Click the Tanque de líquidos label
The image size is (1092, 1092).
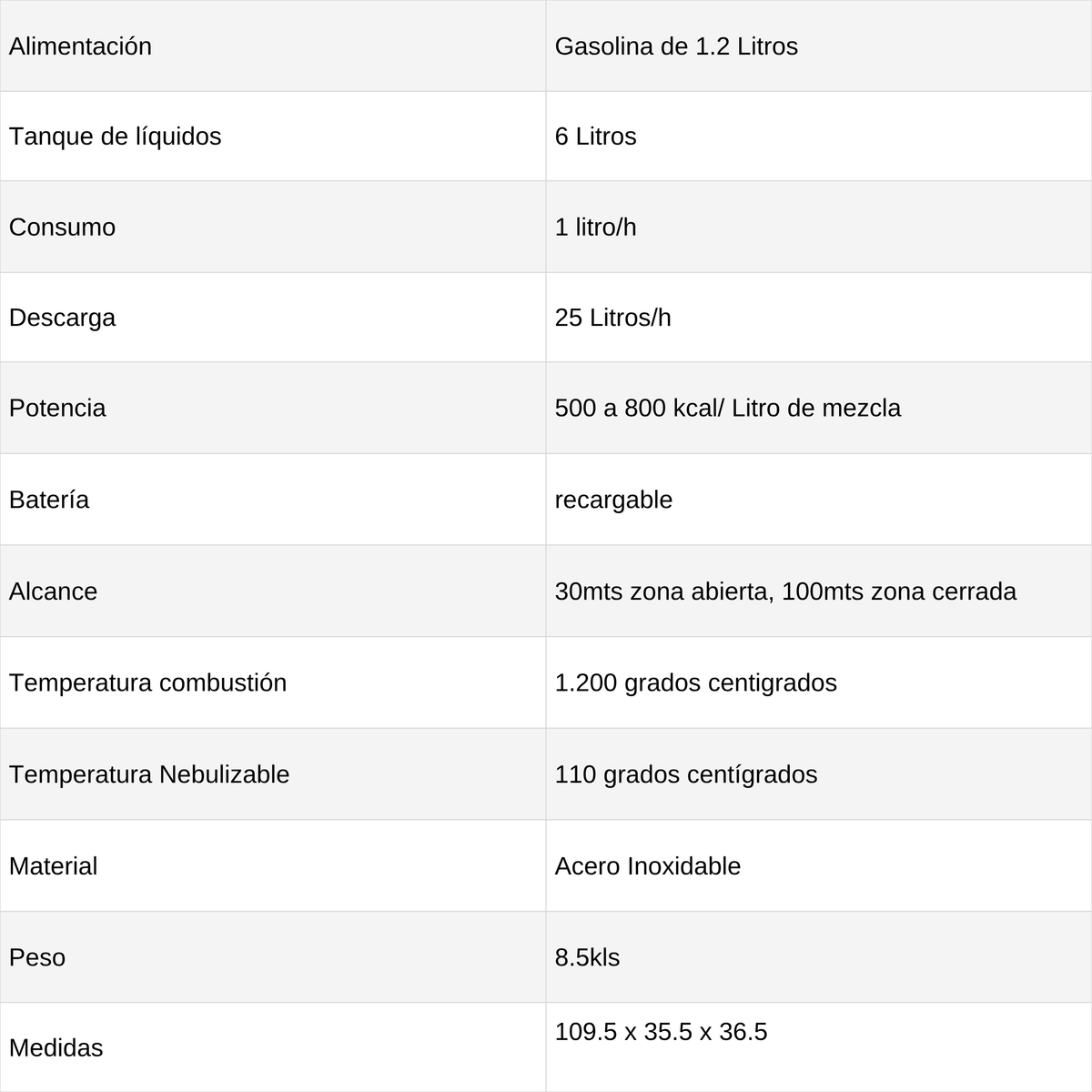[x=115, y=136]
